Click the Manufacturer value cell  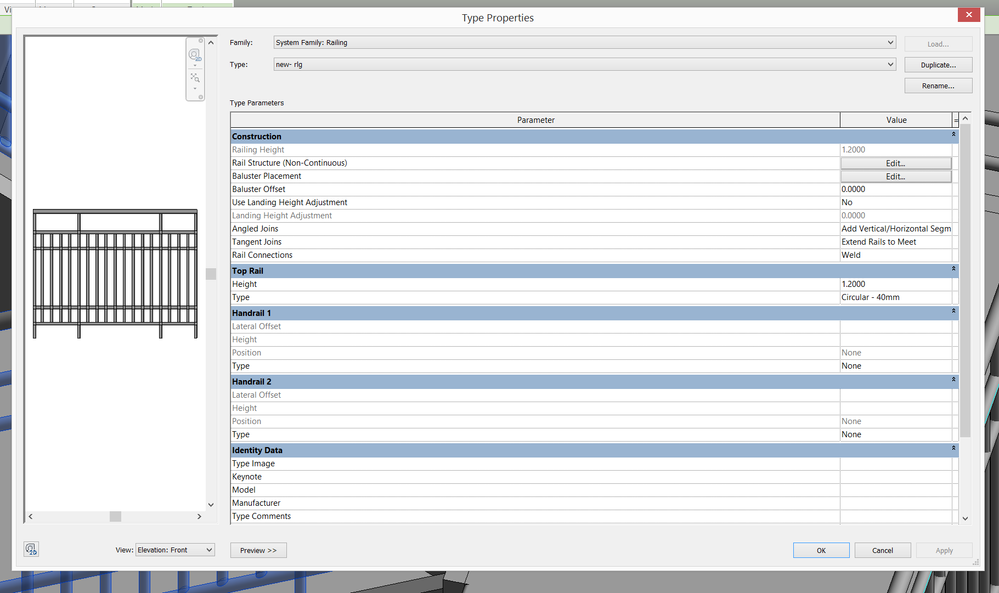coord(896,503)
